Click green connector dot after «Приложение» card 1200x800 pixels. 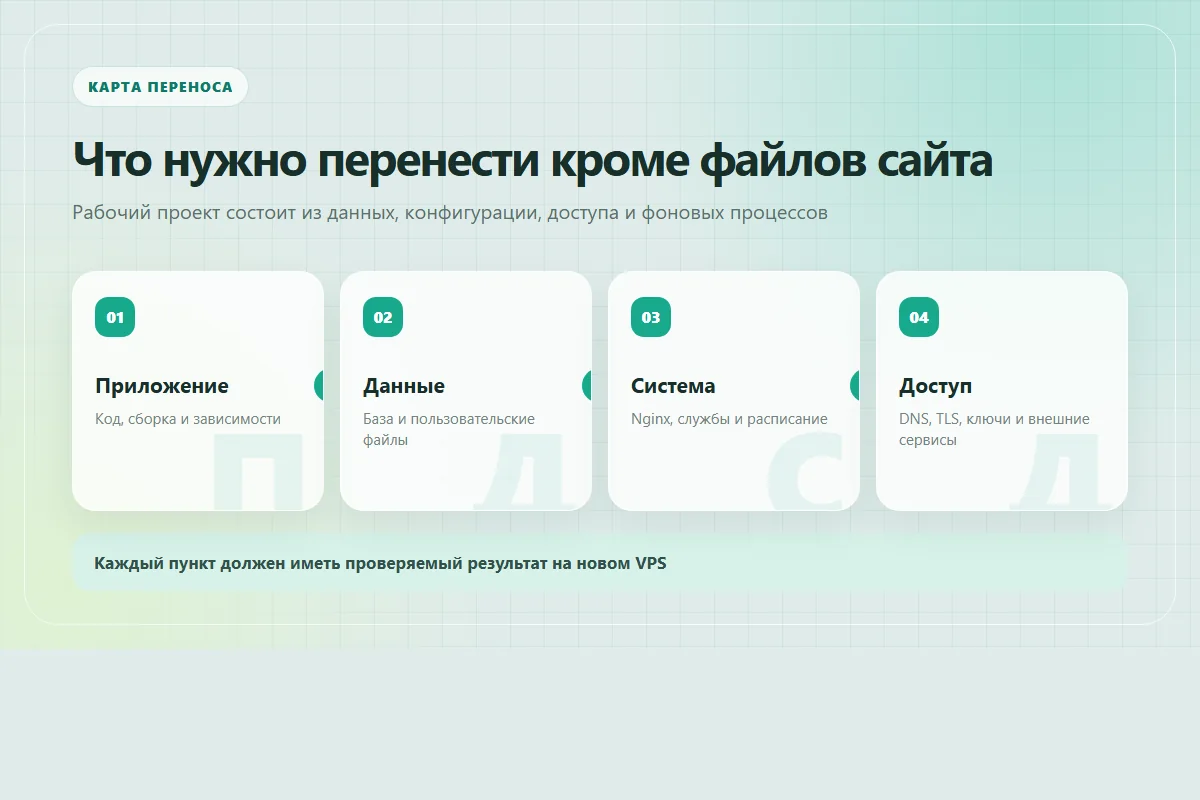click(x=319, y=385)
